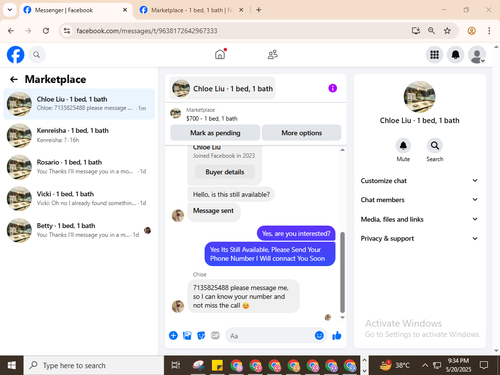Open Windows Start menu
500x375 pixels.
click(x=12, y=365)
